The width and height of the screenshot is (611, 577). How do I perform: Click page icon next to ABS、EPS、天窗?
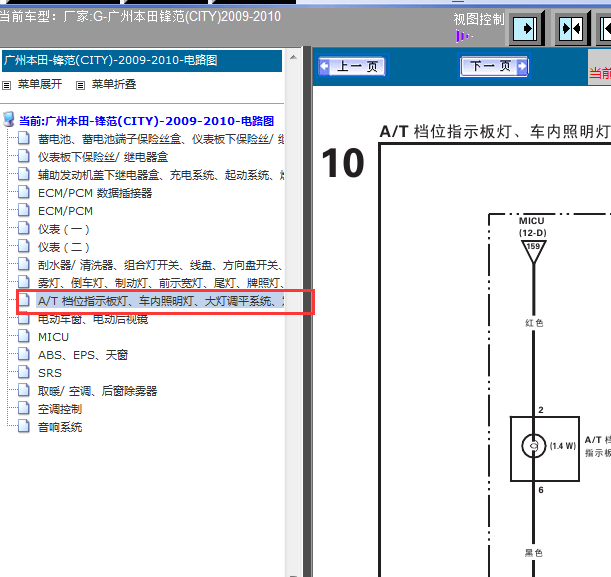24,354
